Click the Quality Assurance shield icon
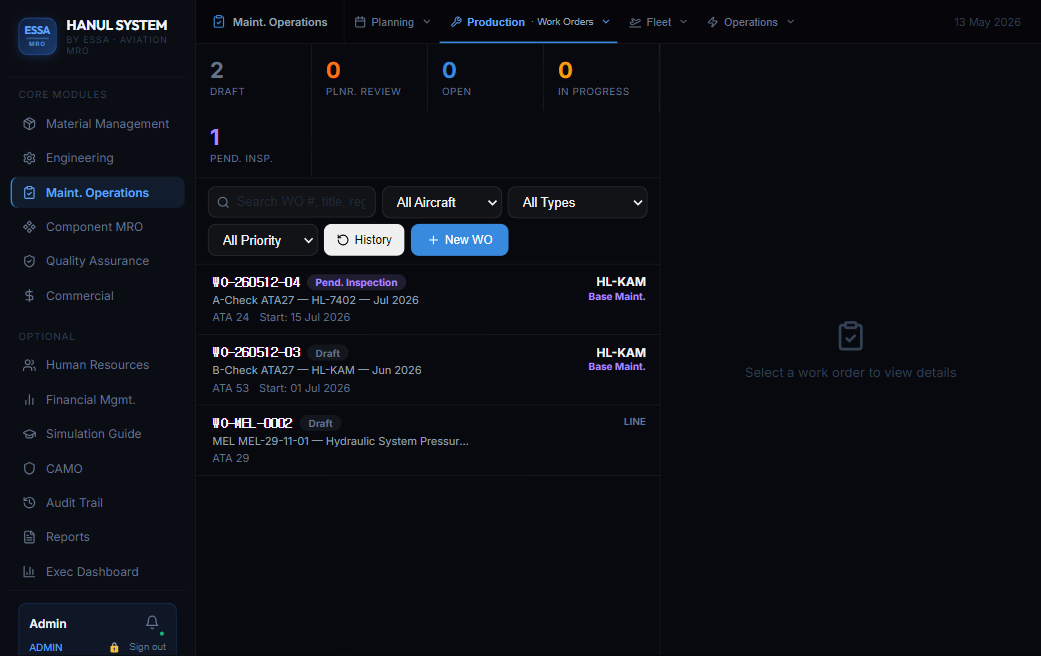Viewport: 1041px width, 656px height. click(29, 261)
